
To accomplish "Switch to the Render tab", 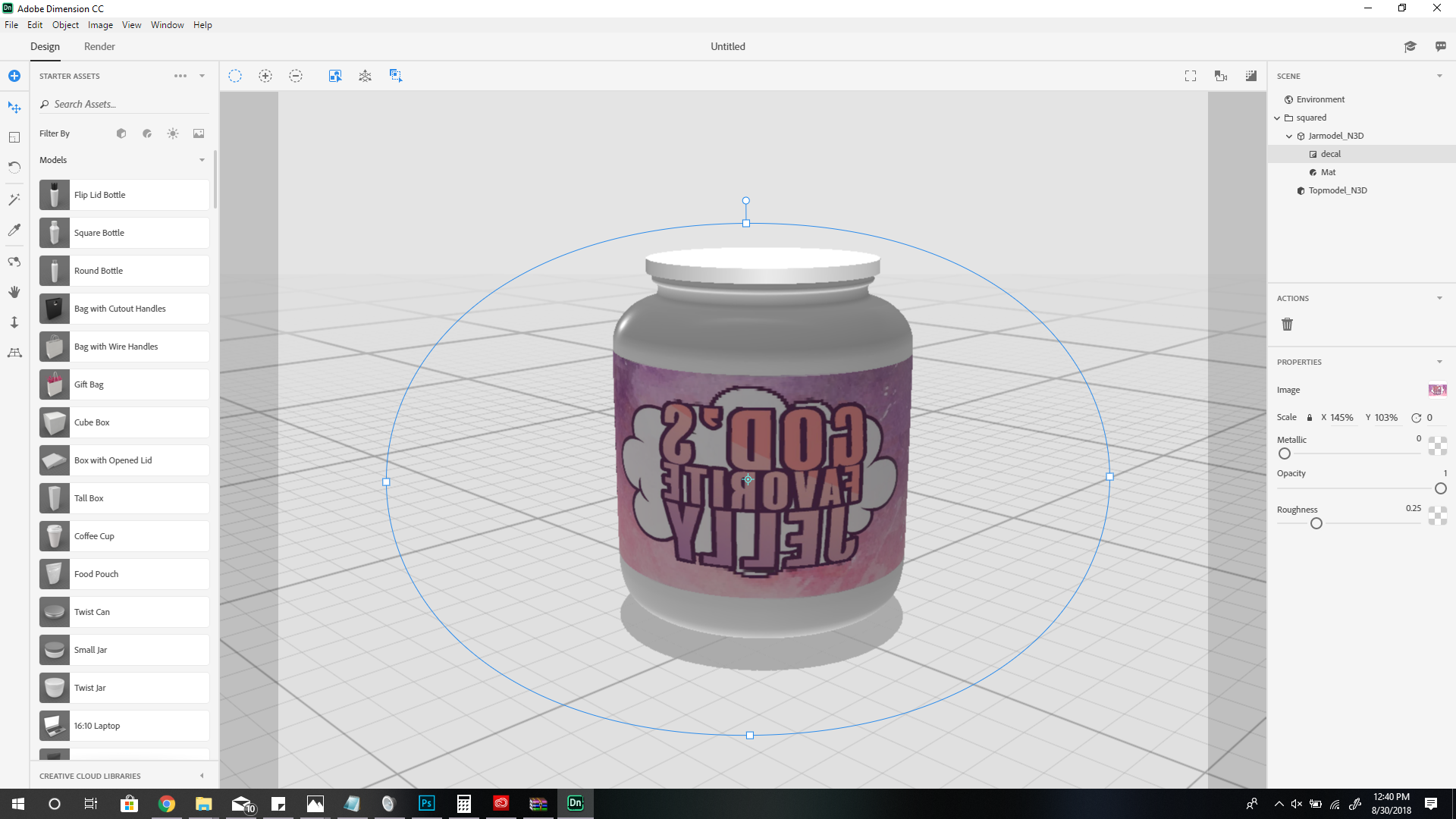I will pos(99,47).
